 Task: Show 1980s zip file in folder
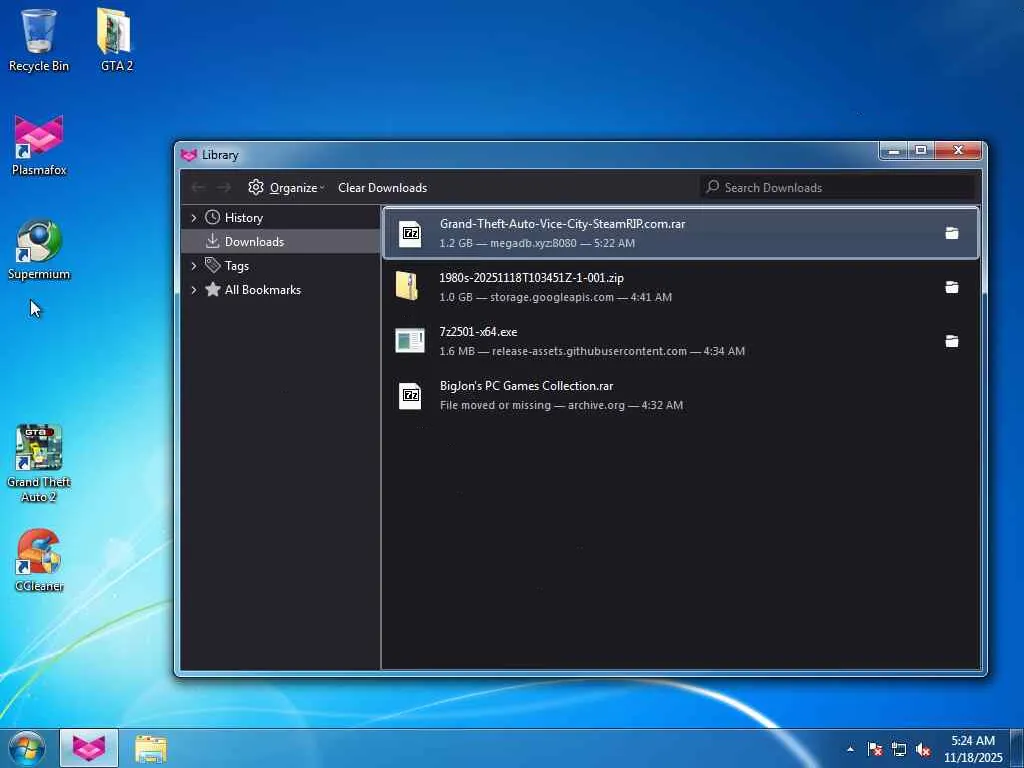(x=952, y=287)
